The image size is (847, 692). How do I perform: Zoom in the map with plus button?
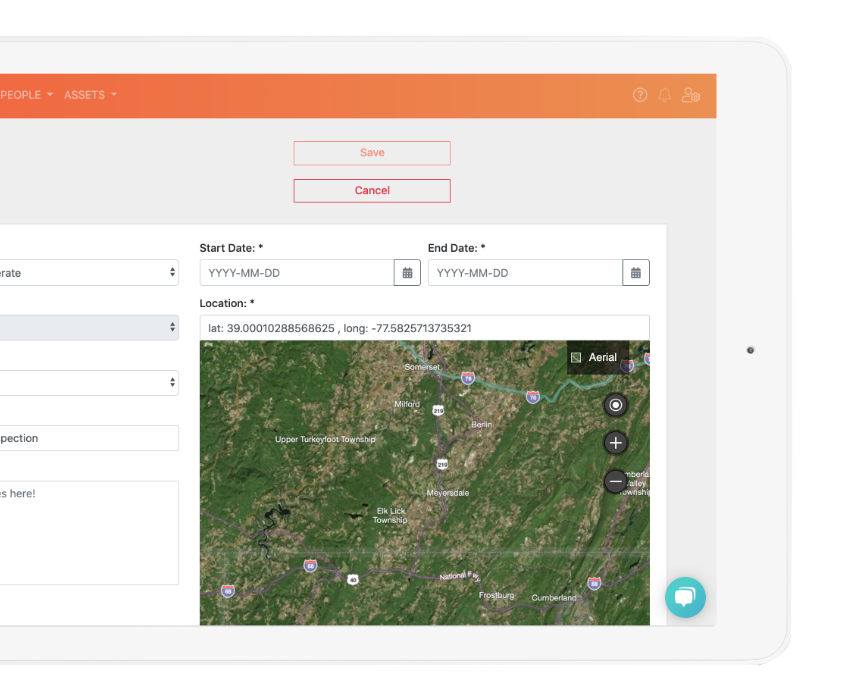pyautogui.click(x=615, y=443)
